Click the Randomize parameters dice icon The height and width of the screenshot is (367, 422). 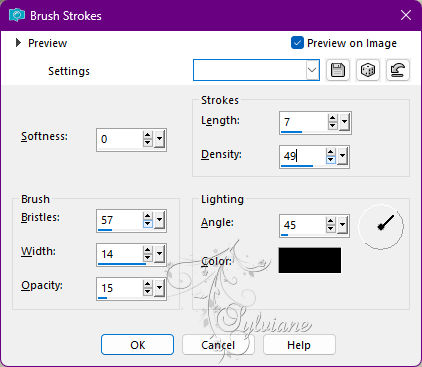click(x=368, y=70)
